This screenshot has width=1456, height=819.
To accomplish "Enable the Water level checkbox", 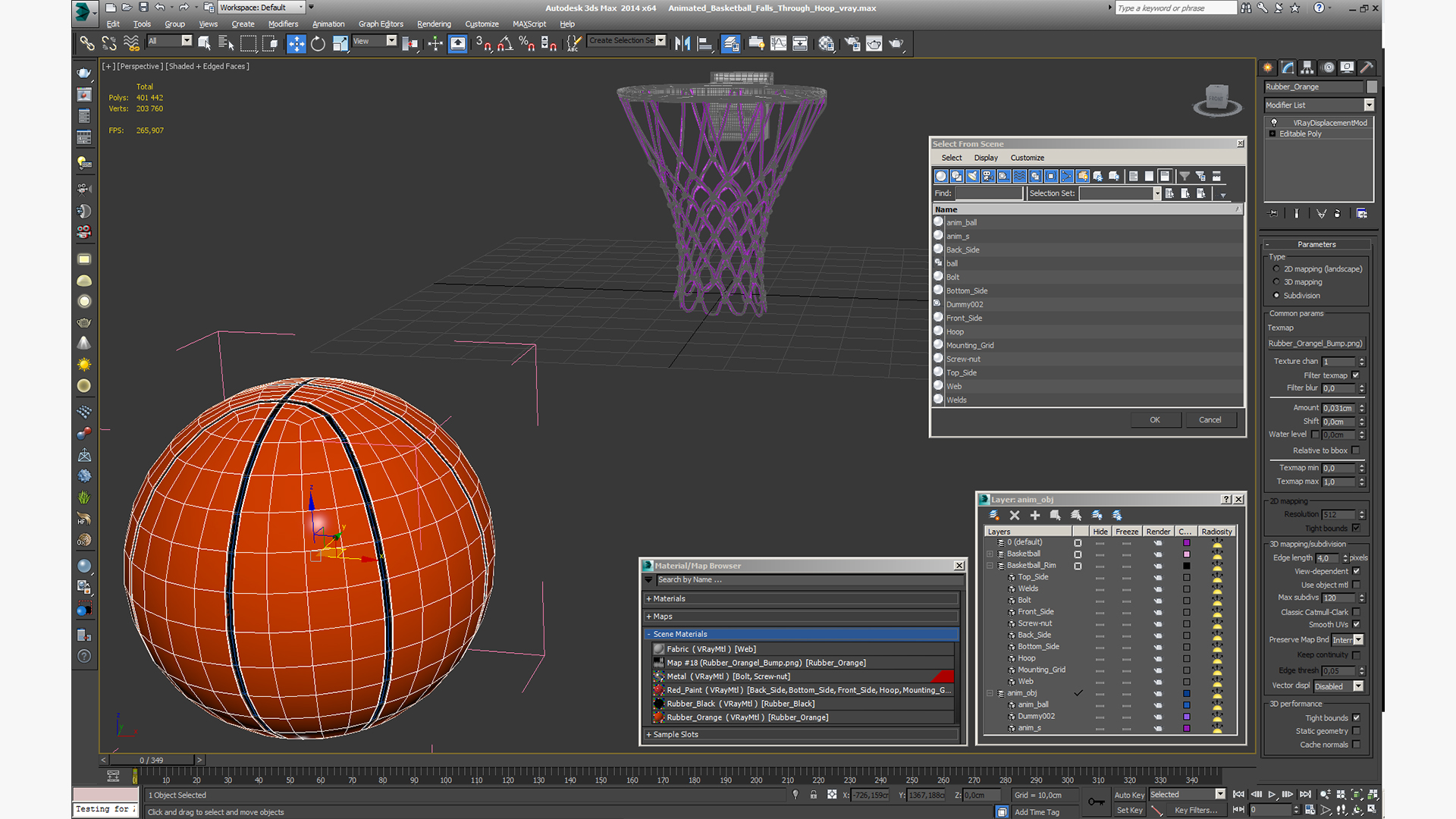I will [1315, 435].
